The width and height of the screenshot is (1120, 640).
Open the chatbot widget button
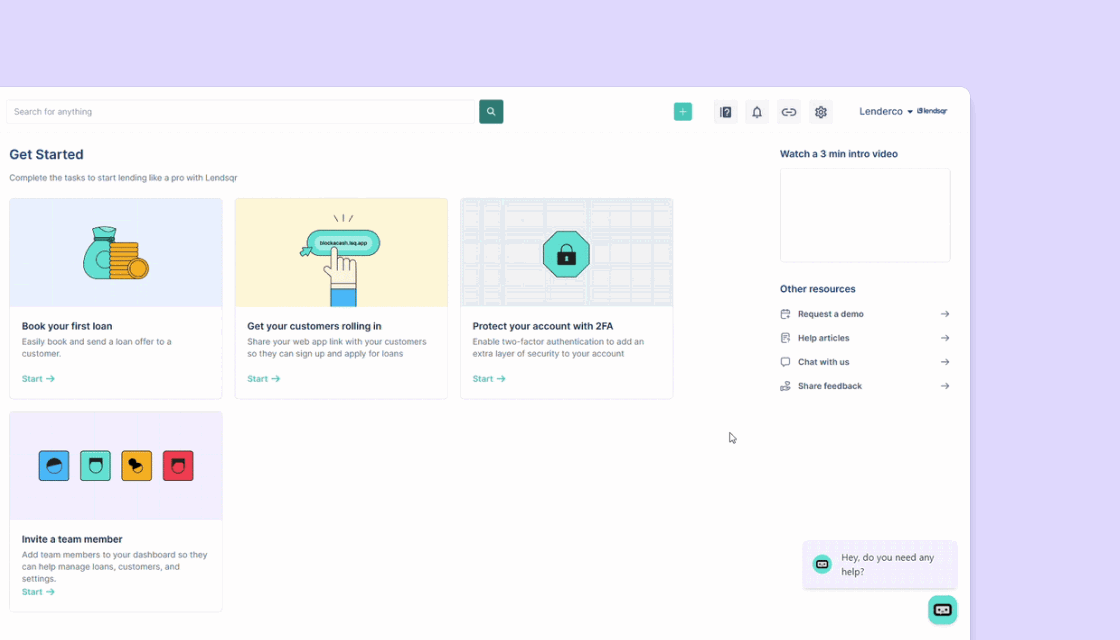pyautogui.click(x=942, y=610)
